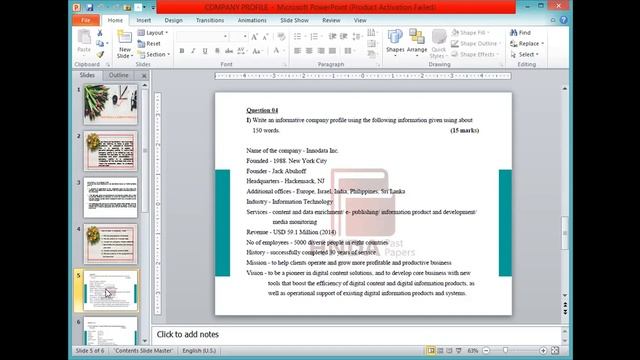Toggle Normal view button in status bar

click(x=431, y=351)
